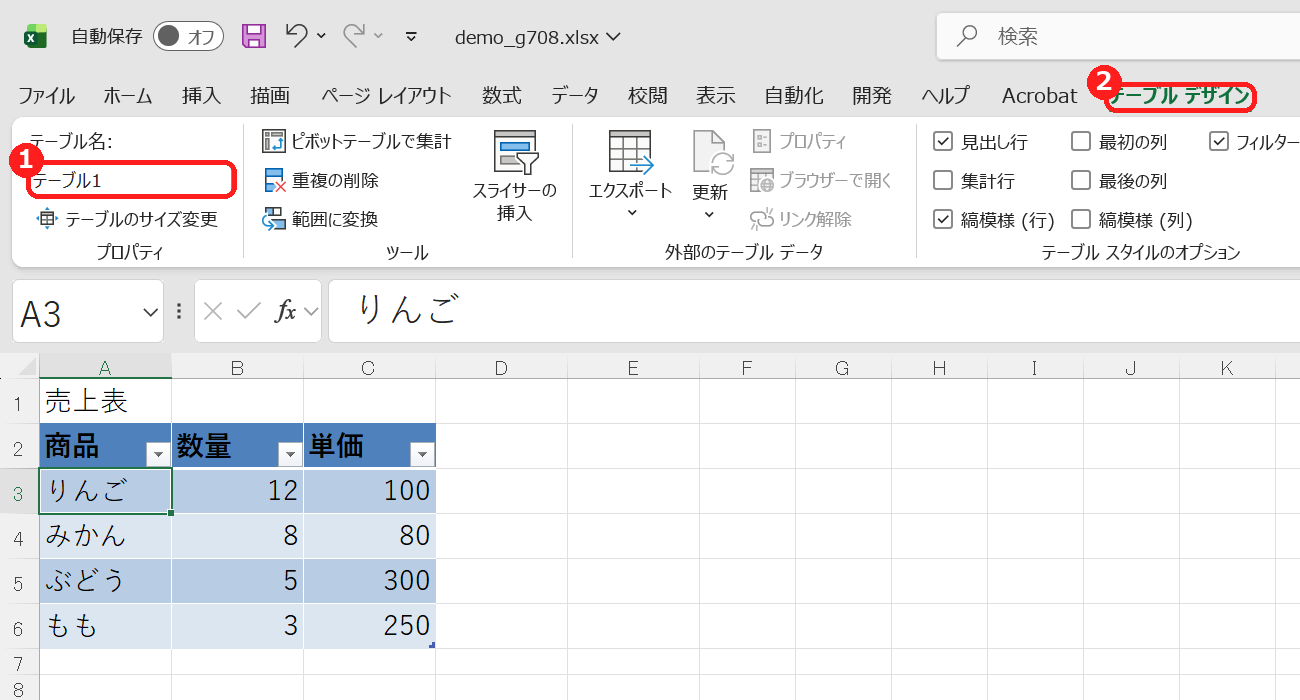Screen dimensions: 1300x700
Task: Open the Redo history dropdown arrow
Action: (379, 36)
